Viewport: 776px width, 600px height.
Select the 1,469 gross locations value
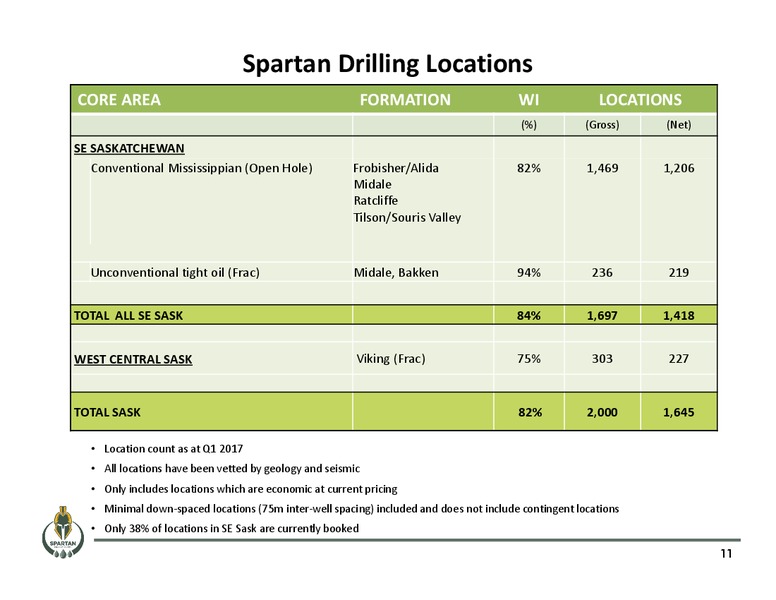click(602, 168)
